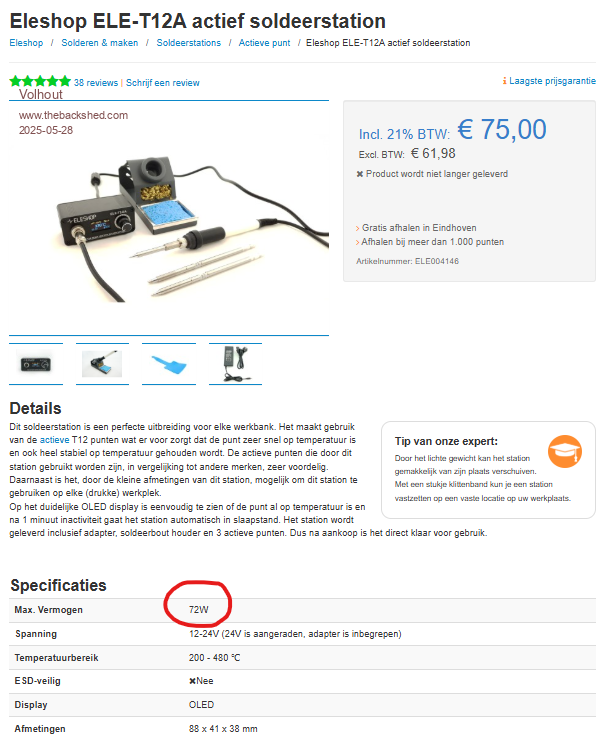Viewport: 607px width, 739px height.
Task: Click the cross icon beside ESD-veilig Nee
Action: pyautogui.click(x=192, y=681)
